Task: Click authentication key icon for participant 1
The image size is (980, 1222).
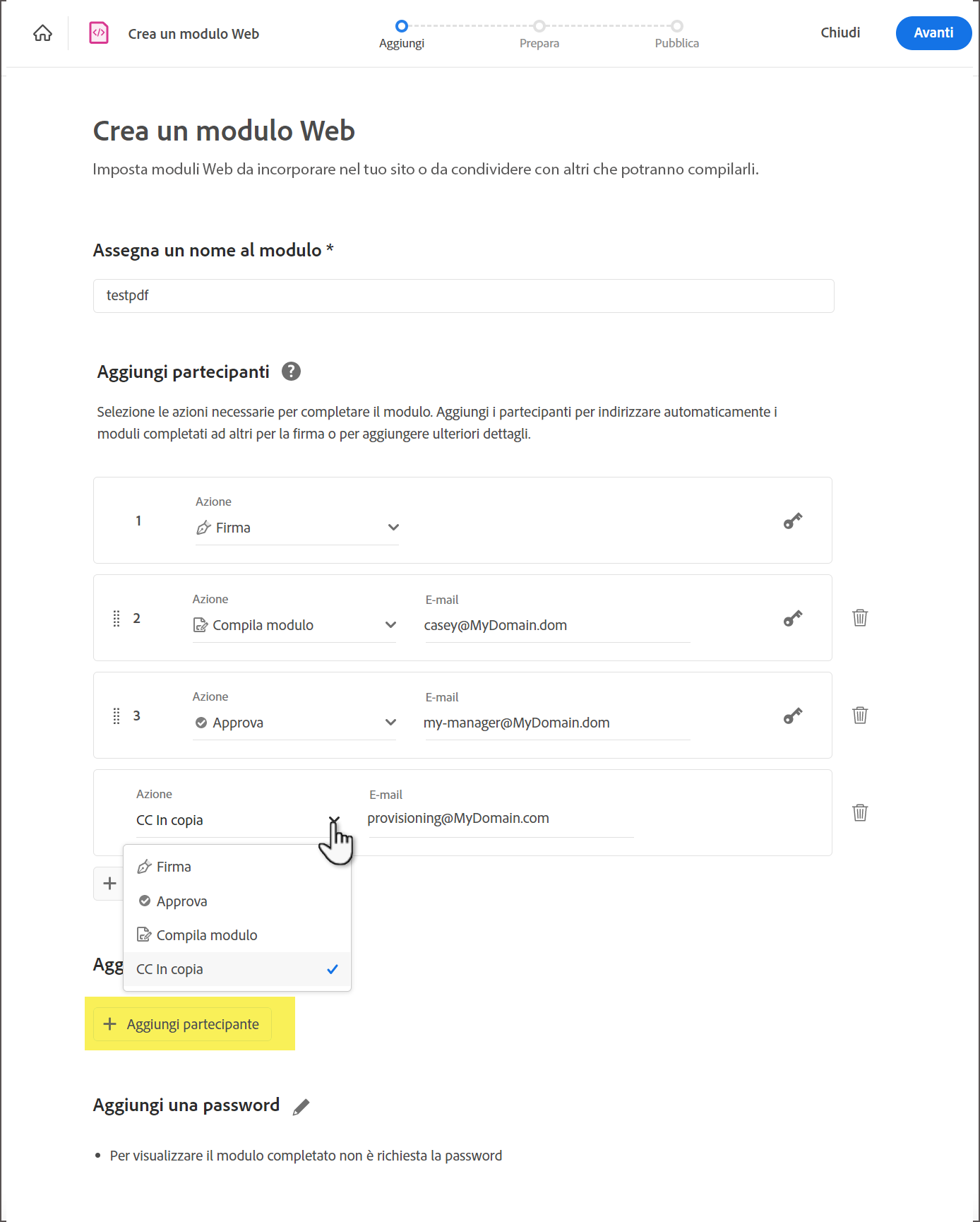Action: click(792, 521)
